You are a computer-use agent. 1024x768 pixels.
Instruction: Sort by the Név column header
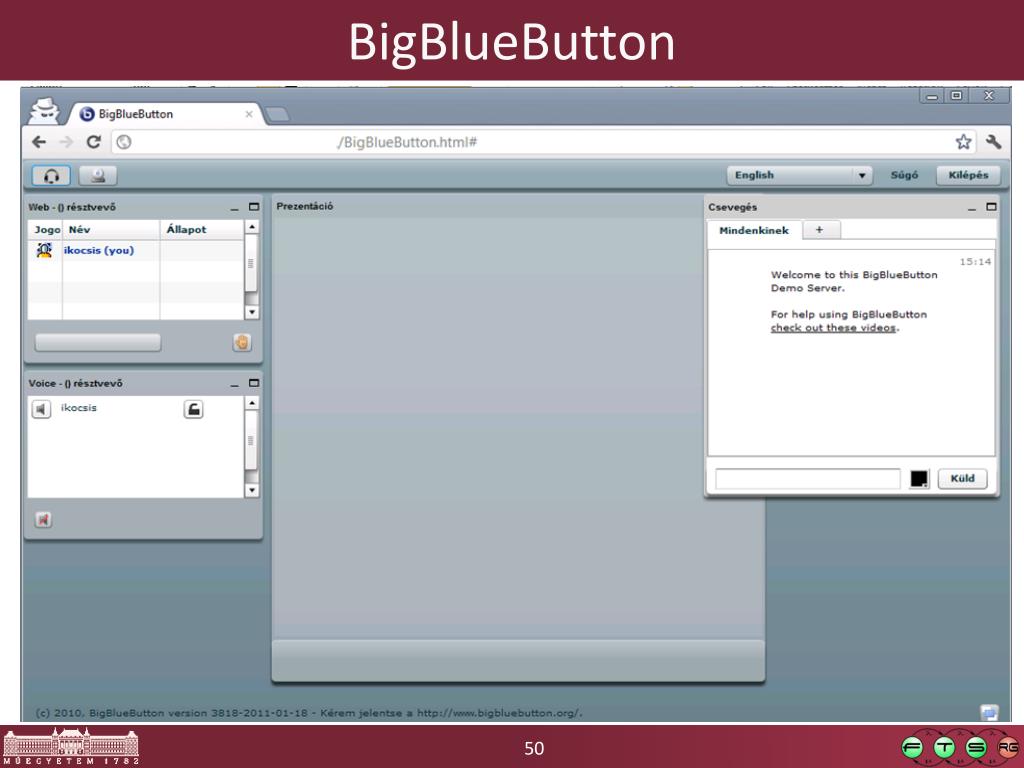point(111,229)
